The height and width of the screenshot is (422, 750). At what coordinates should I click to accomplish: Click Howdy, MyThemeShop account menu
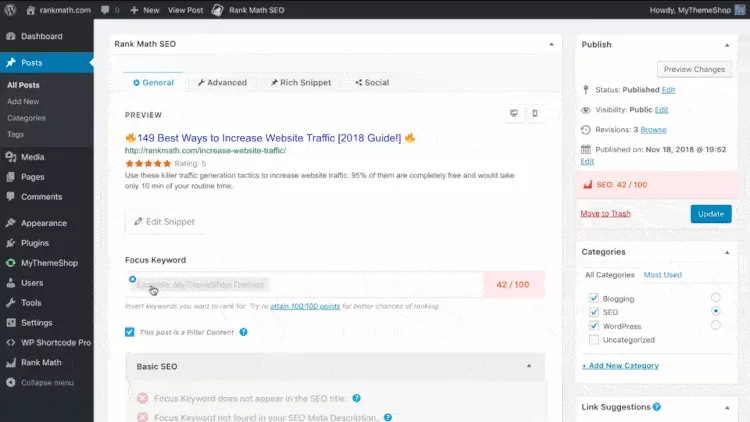click(x=697, y=10)
